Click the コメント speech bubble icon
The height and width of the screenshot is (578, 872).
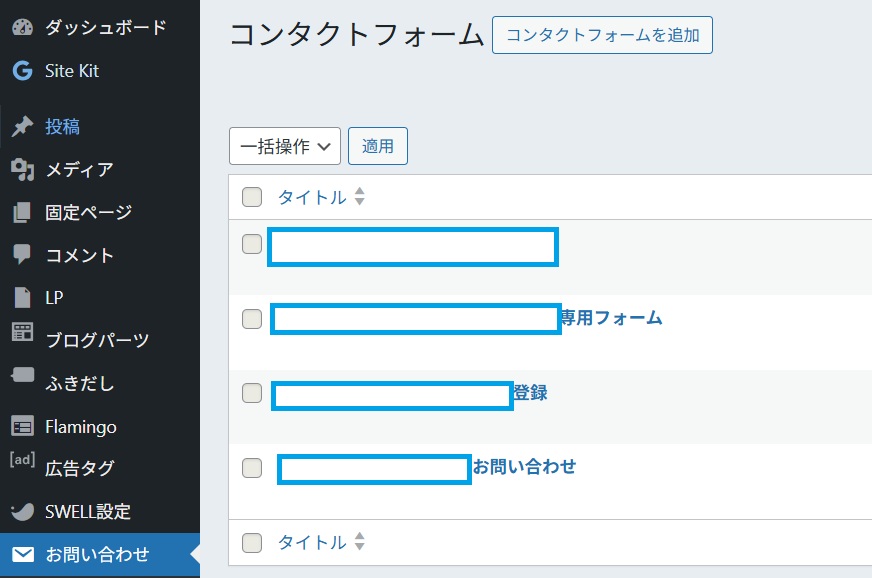22,255
